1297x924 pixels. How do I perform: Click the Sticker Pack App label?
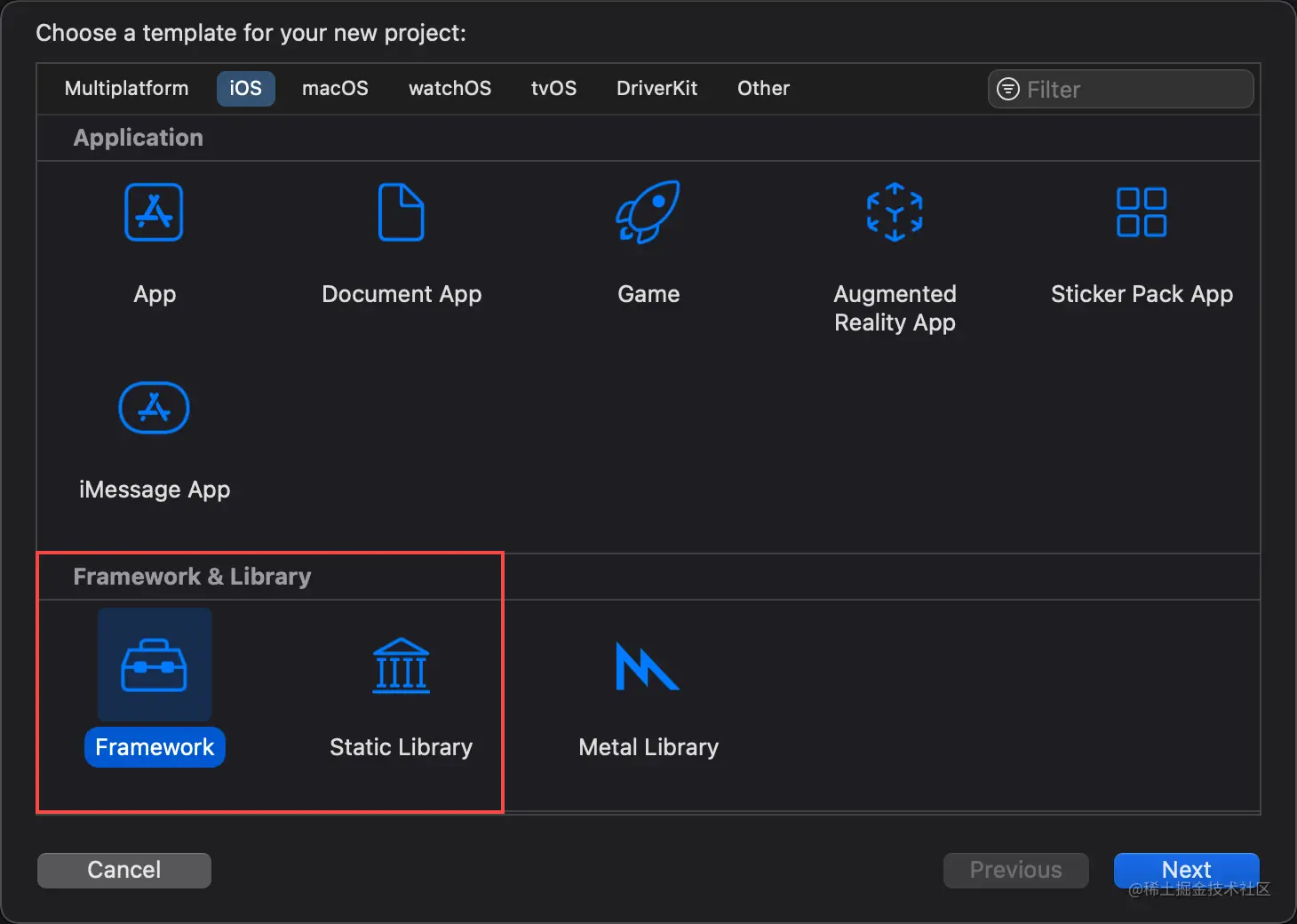click(1142, 294)
